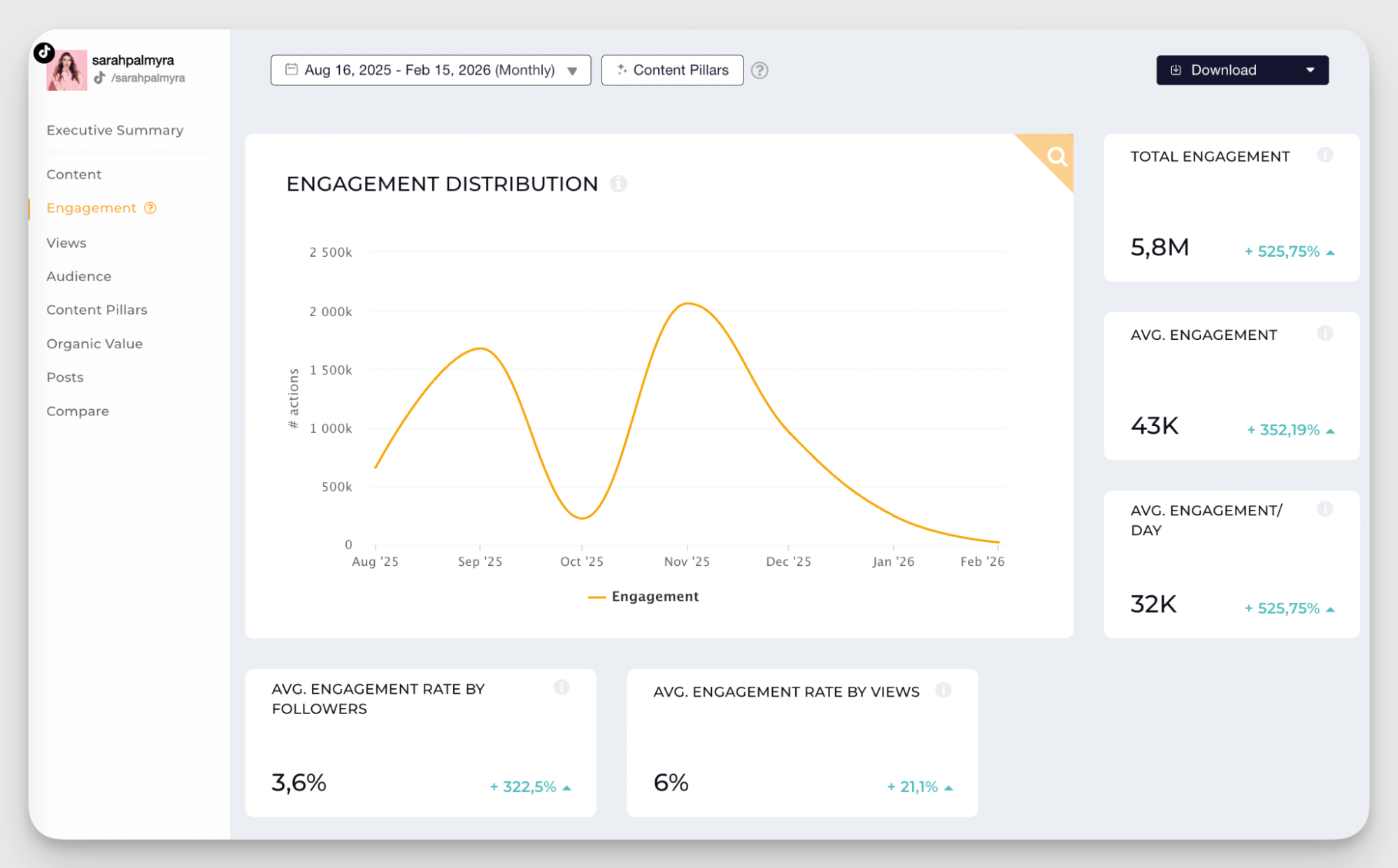
Task: Click the info icon on Avg. Engagement Rate by Views
Action: [944, 690]
